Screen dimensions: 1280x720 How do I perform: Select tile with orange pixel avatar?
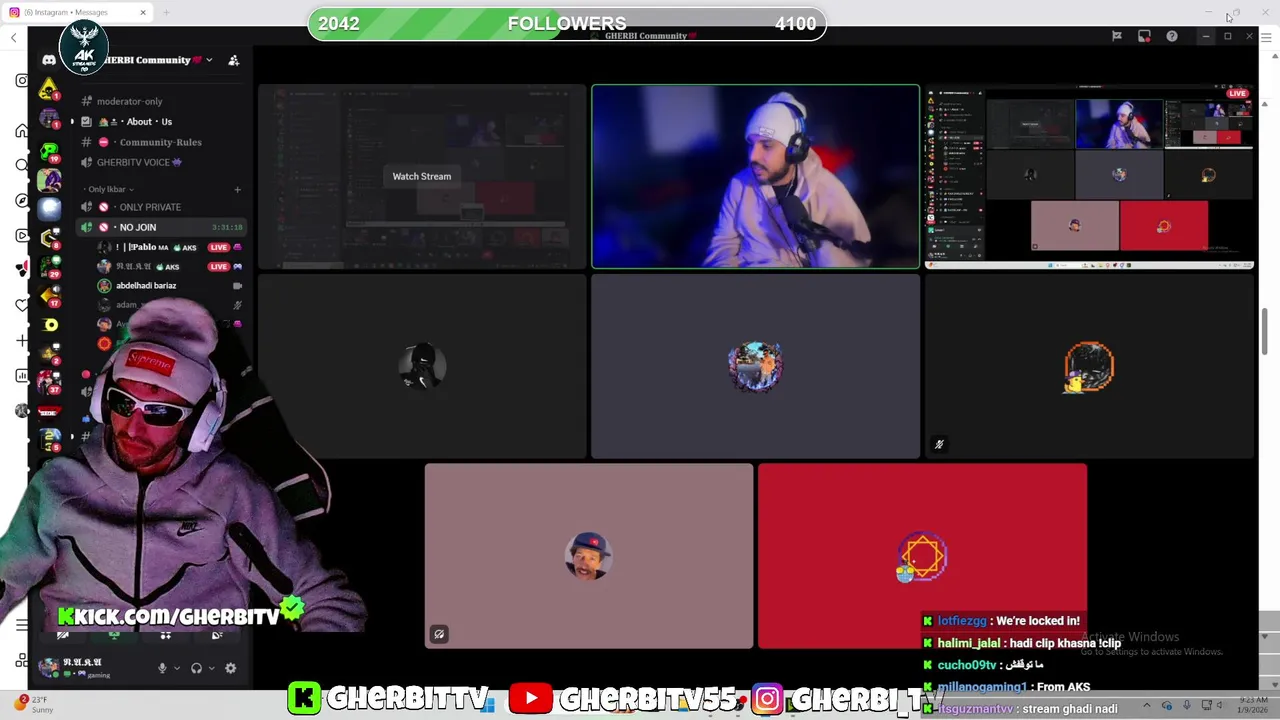(1089, 366)
